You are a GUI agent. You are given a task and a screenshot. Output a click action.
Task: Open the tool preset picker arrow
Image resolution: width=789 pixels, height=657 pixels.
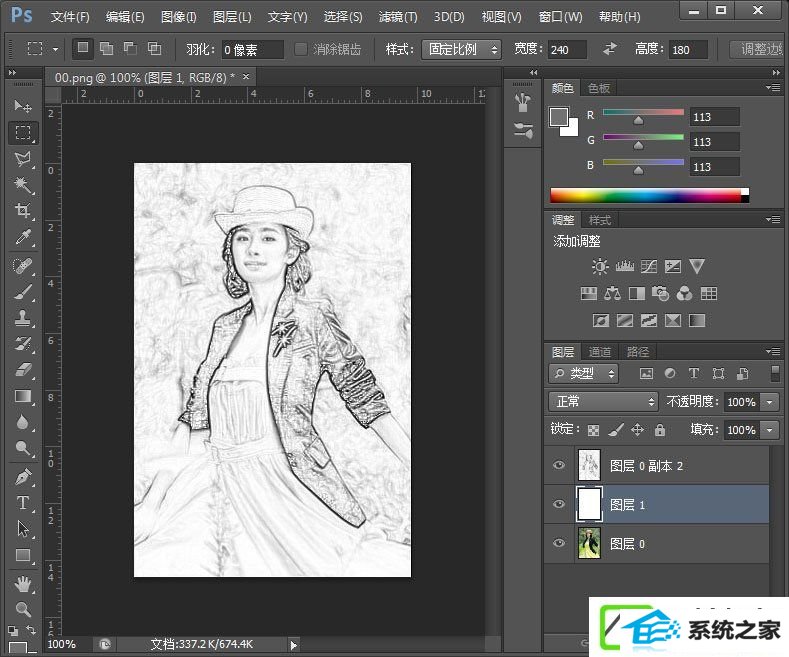coord(55,49)
